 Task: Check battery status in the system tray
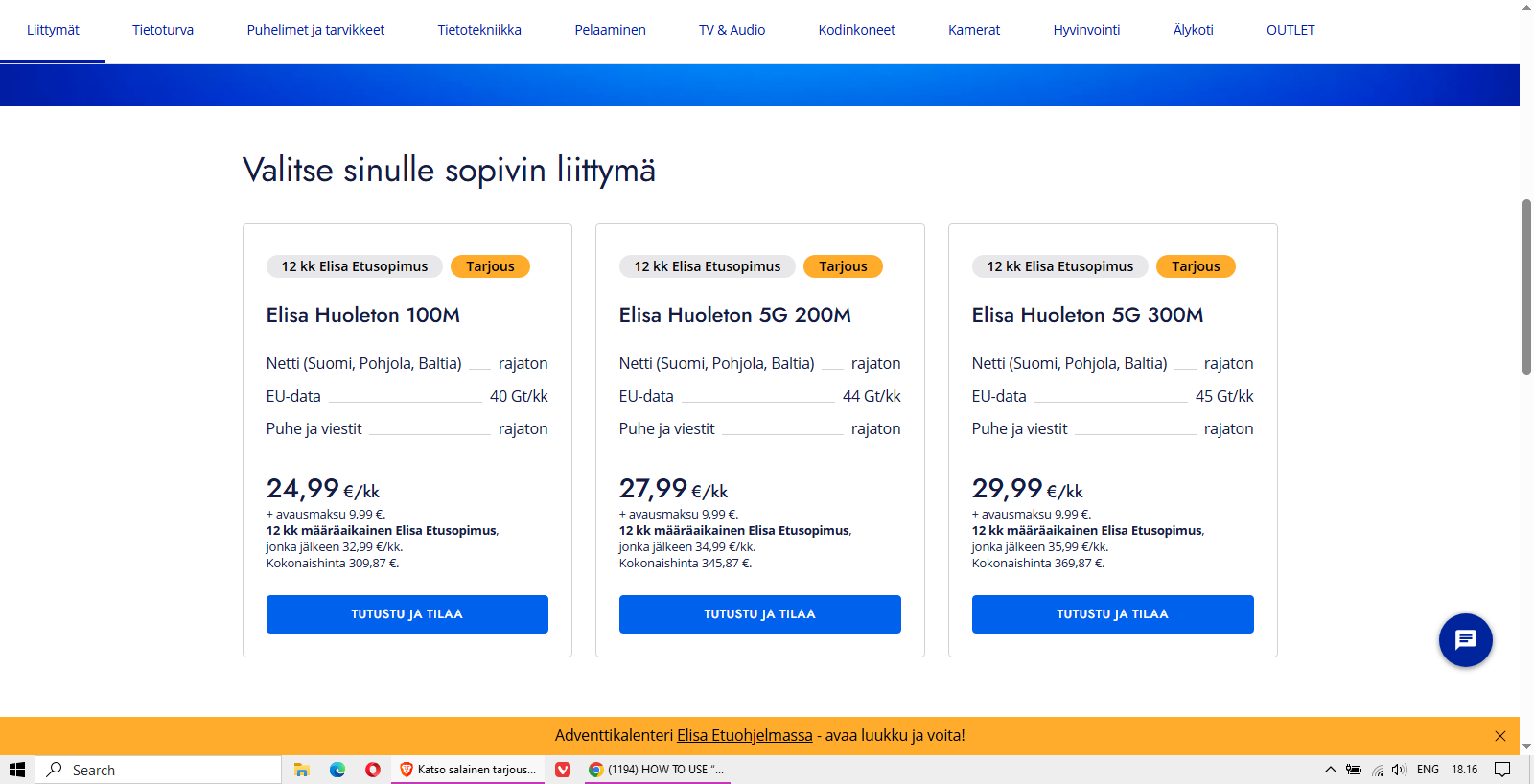pos(1354,770)
